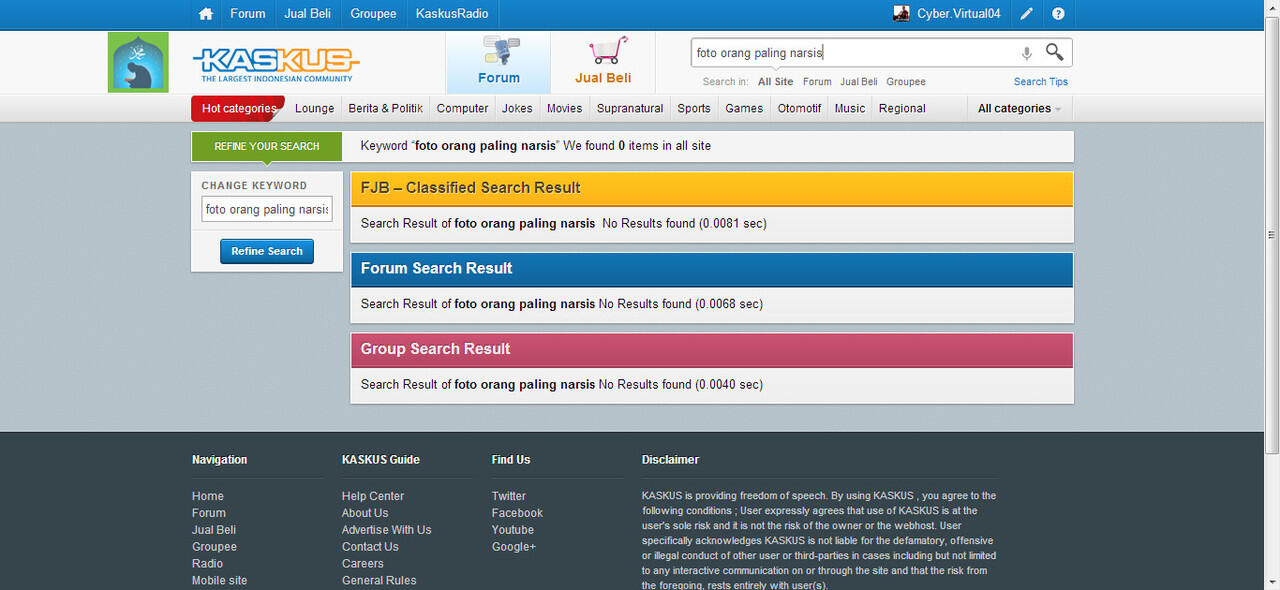Open footer Radio link
This screenshot has width=1280, height=590.
208,564
